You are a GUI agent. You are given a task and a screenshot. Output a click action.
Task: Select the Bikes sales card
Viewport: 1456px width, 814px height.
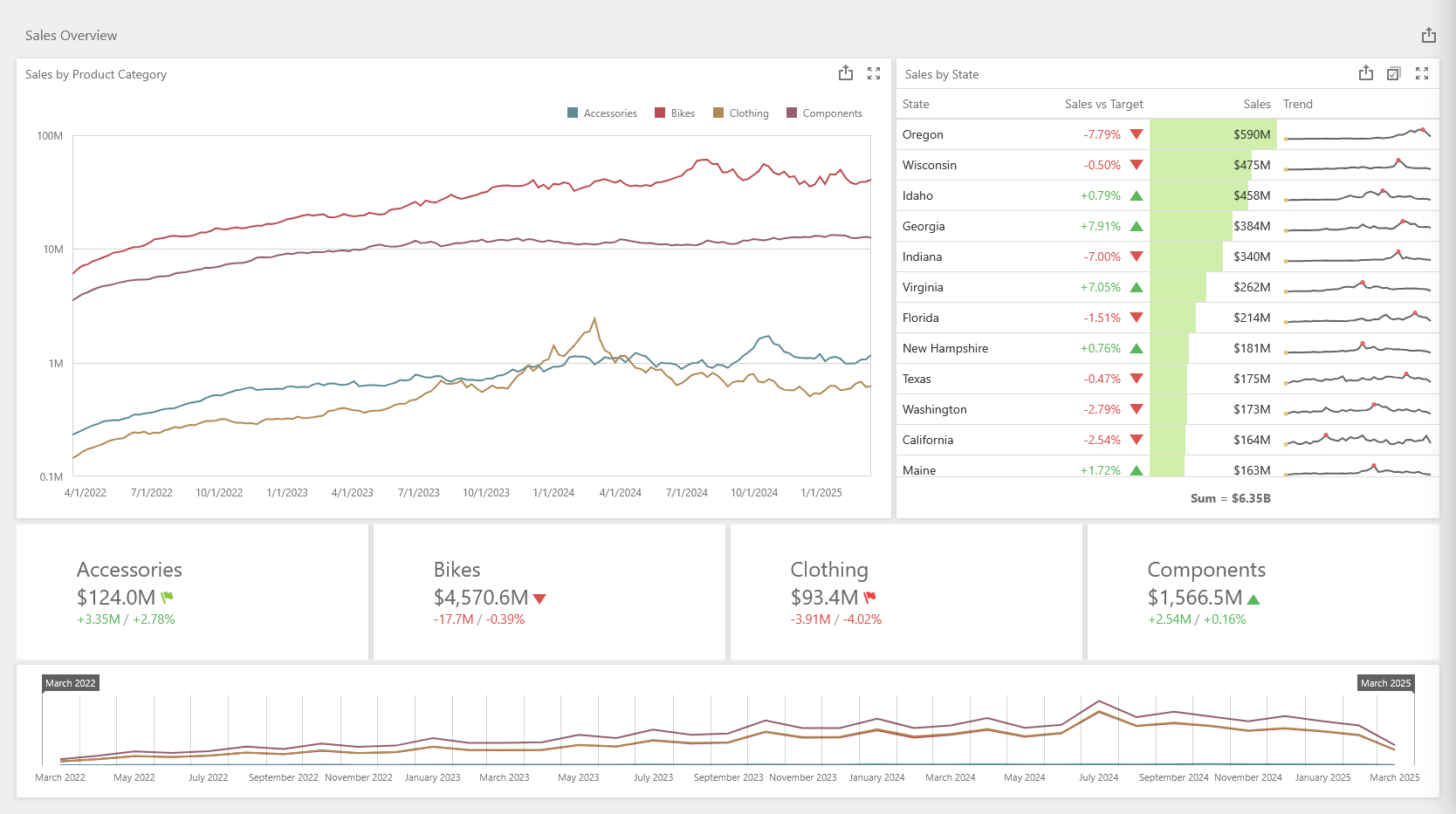pos(549,592)
